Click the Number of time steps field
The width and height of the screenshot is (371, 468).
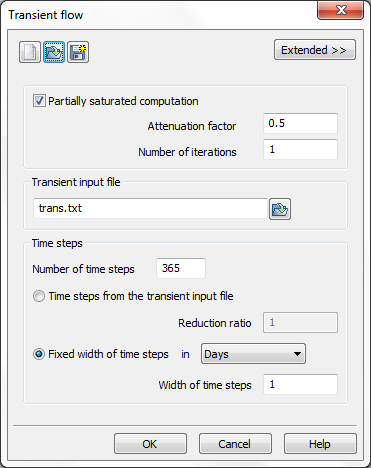(x=181, y=268)
